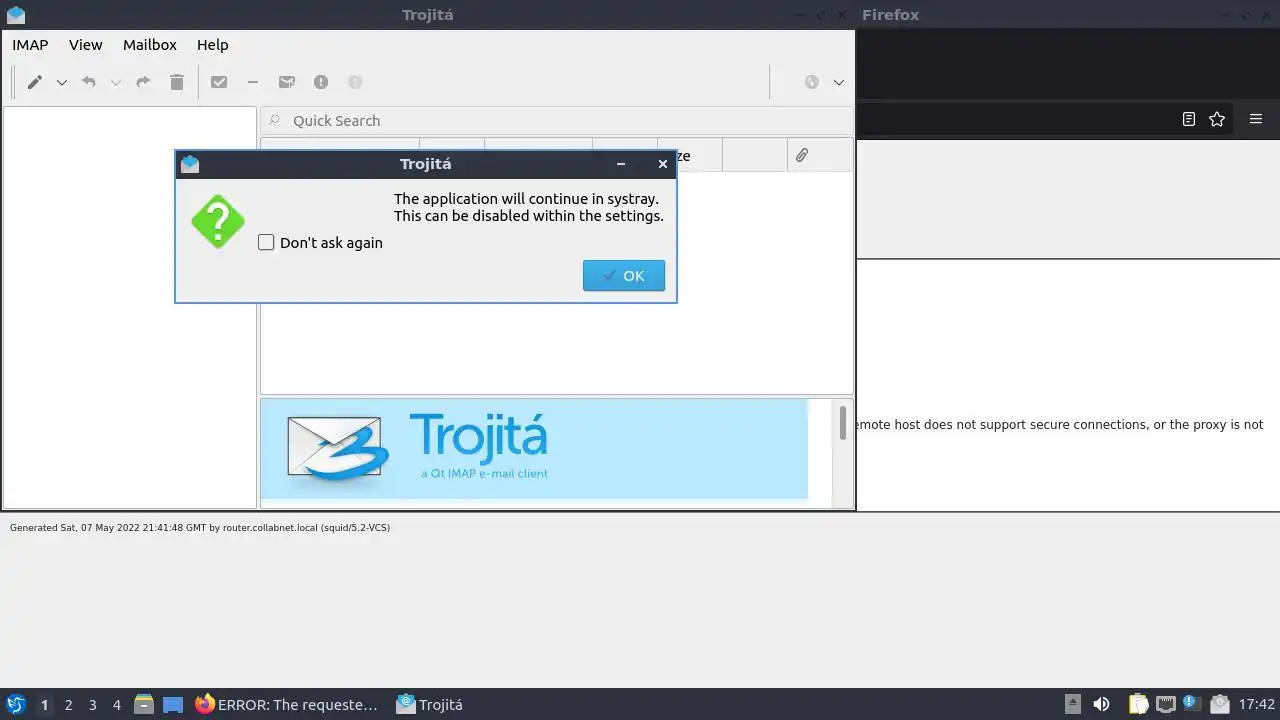Open the View menu
The width and height of the screenshot is (1280, 720).
click(x=86, y=44)
